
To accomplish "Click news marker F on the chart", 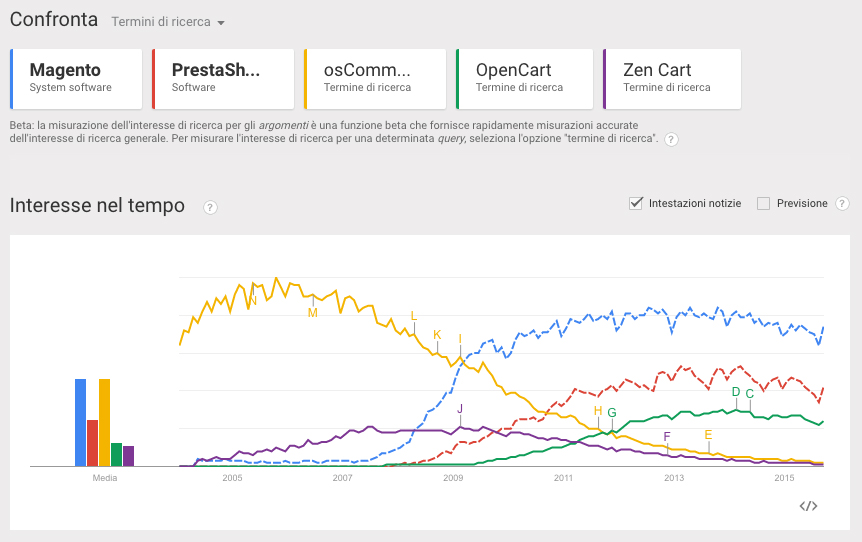I will 667,437.
